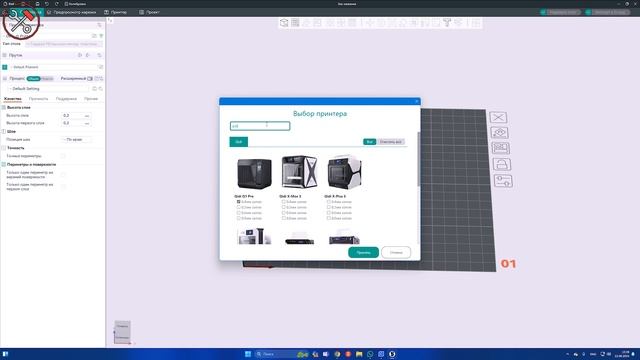The image size is (640, 360).
Task: Check the first nozzle box under Qidi X-Max 3
Action: 284,202
